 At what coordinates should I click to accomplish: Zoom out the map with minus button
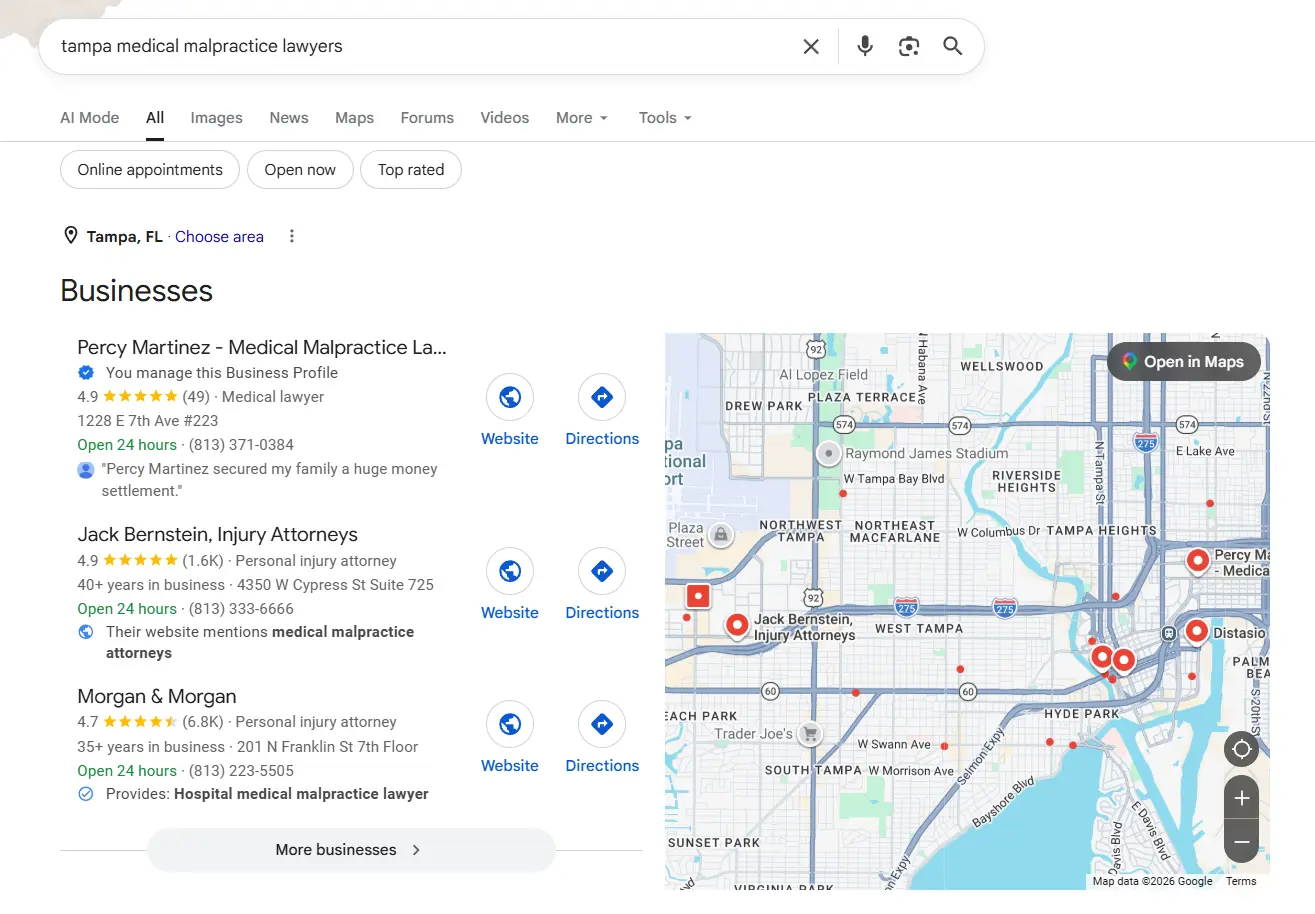tap(1242, 842)
